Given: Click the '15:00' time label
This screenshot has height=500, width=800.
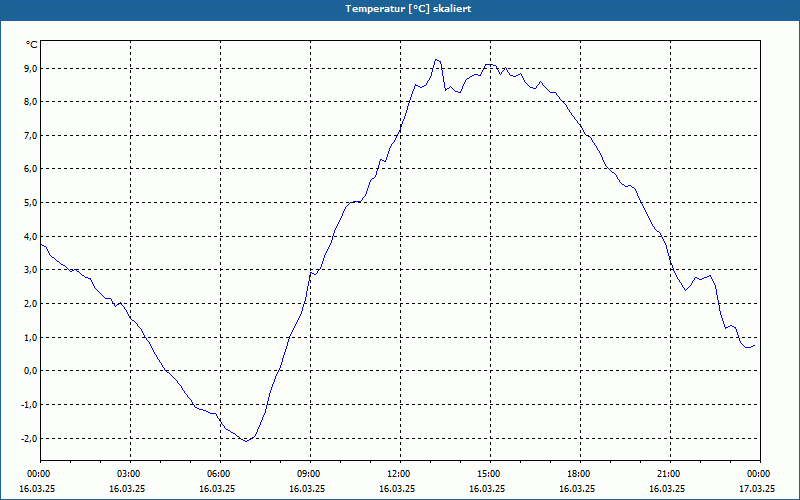Looking at the screenshot, I should click(490, 474).
